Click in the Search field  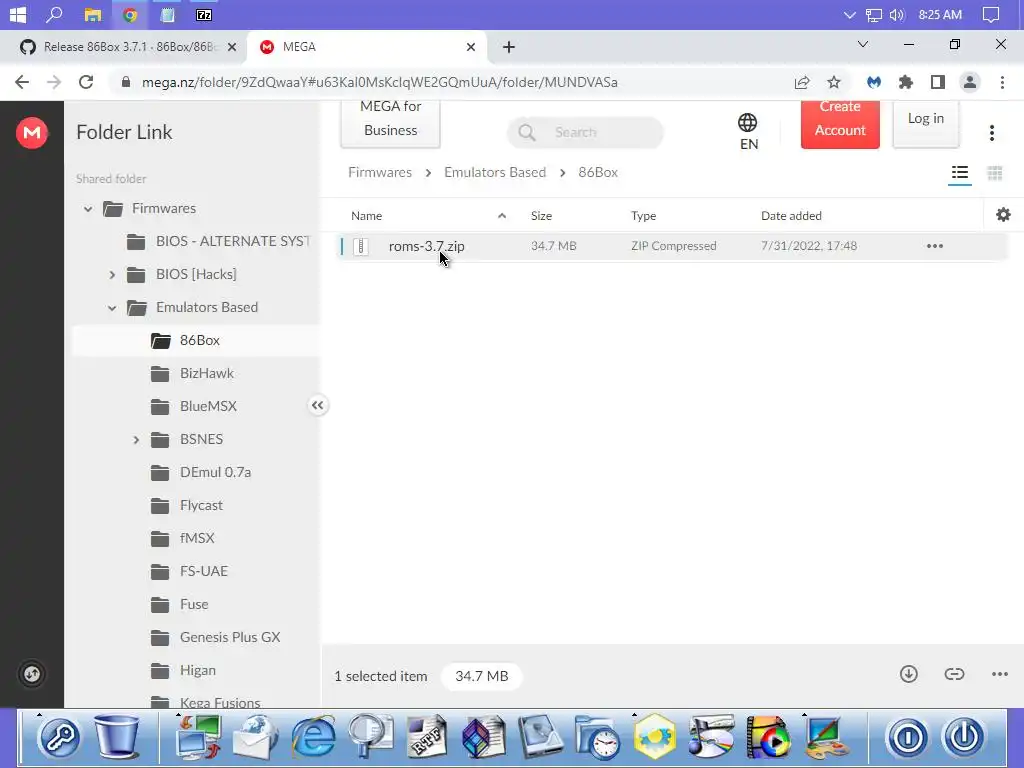click(585, 133)
